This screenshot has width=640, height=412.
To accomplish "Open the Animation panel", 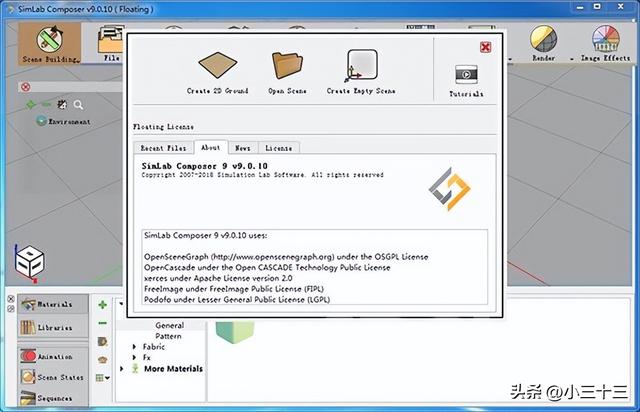I will tap(53, 356).
